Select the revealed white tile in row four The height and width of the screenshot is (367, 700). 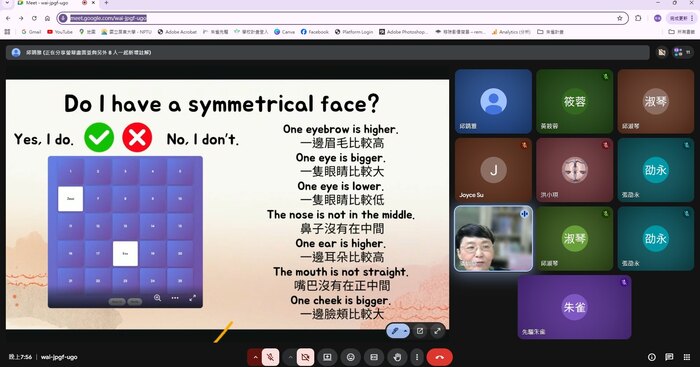click(x=125, y=254)
